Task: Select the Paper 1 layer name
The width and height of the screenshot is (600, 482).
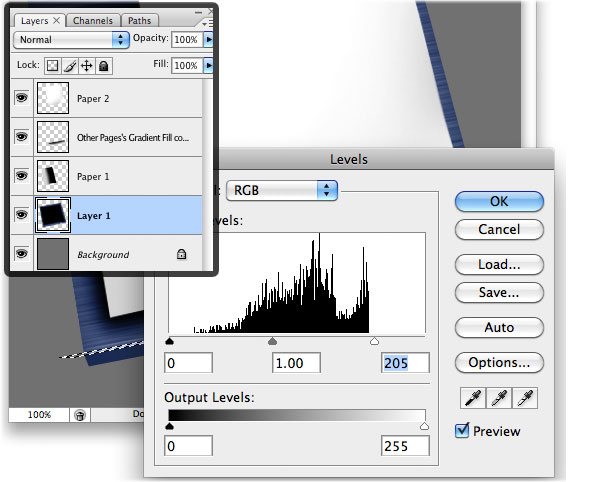Action: click(93, 177)
